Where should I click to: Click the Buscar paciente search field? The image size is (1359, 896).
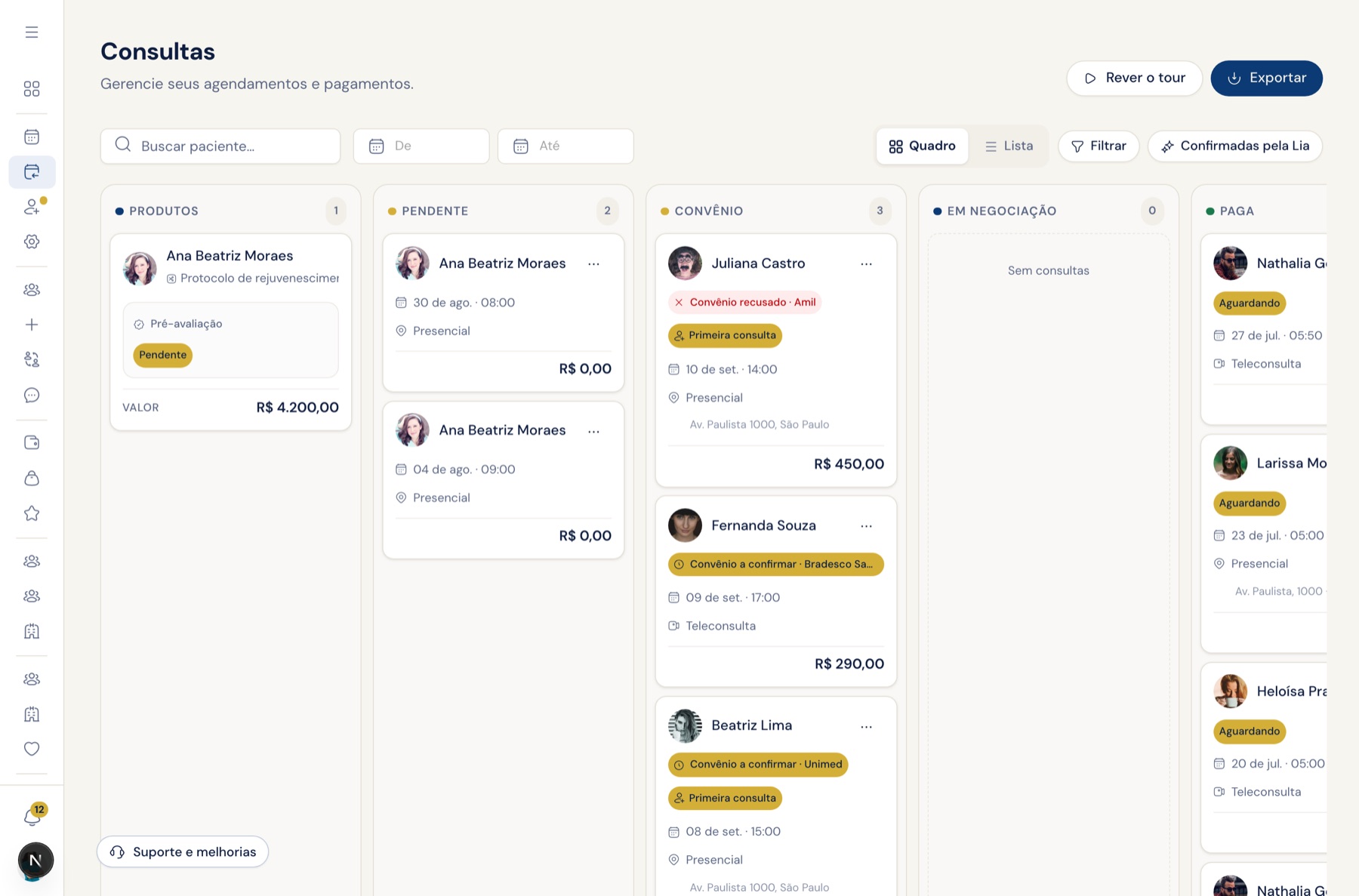click(220, 146)
